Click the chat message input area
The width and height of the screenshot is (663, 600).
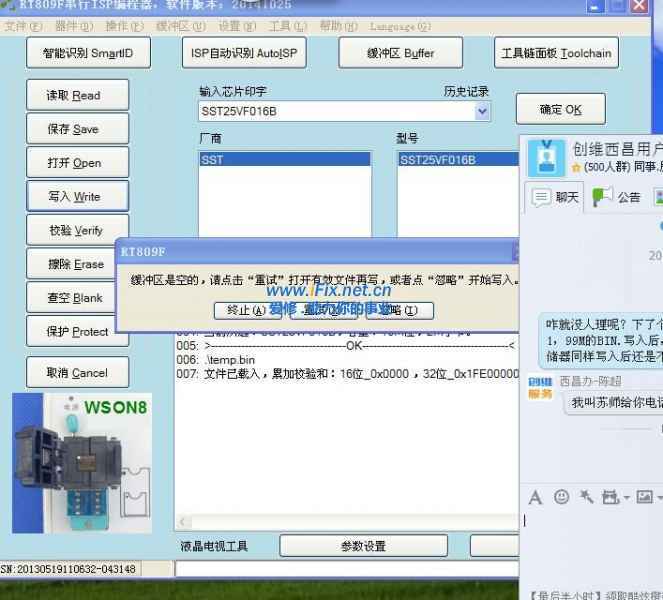click(593, 548)
